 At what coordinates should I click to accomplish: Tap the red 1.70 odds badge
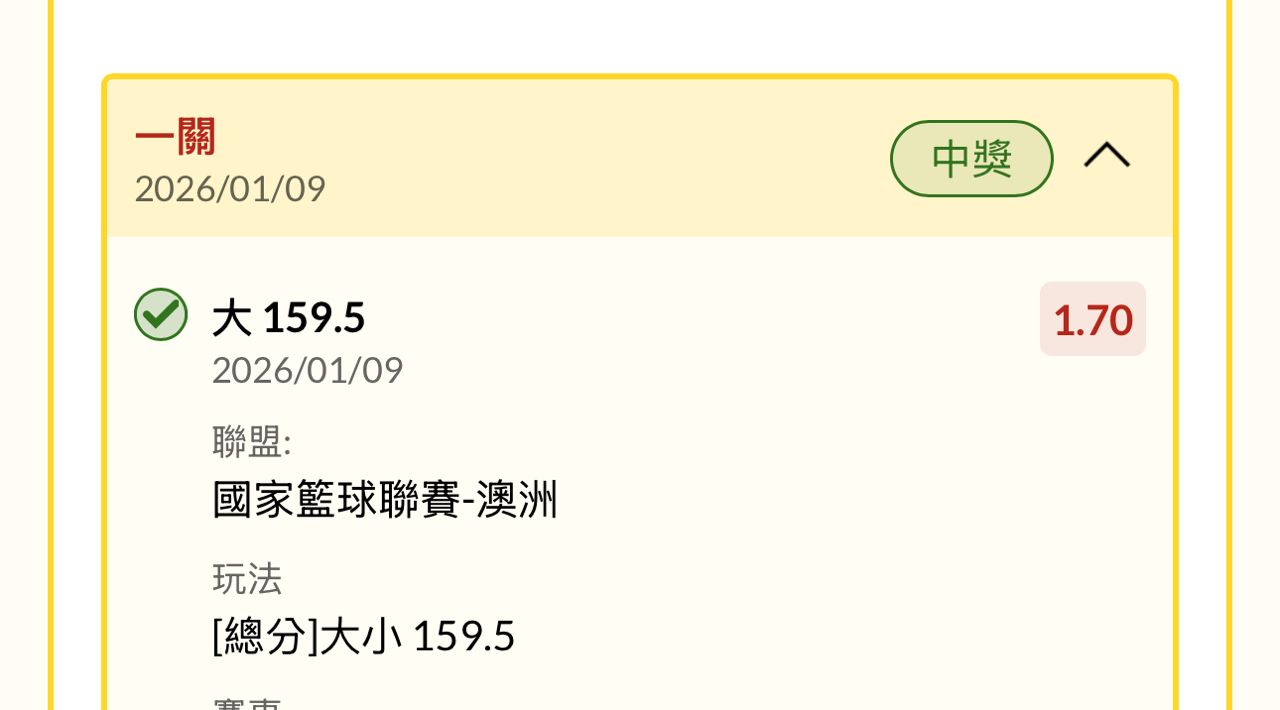pyautogui.click(x=1092, y=320)
